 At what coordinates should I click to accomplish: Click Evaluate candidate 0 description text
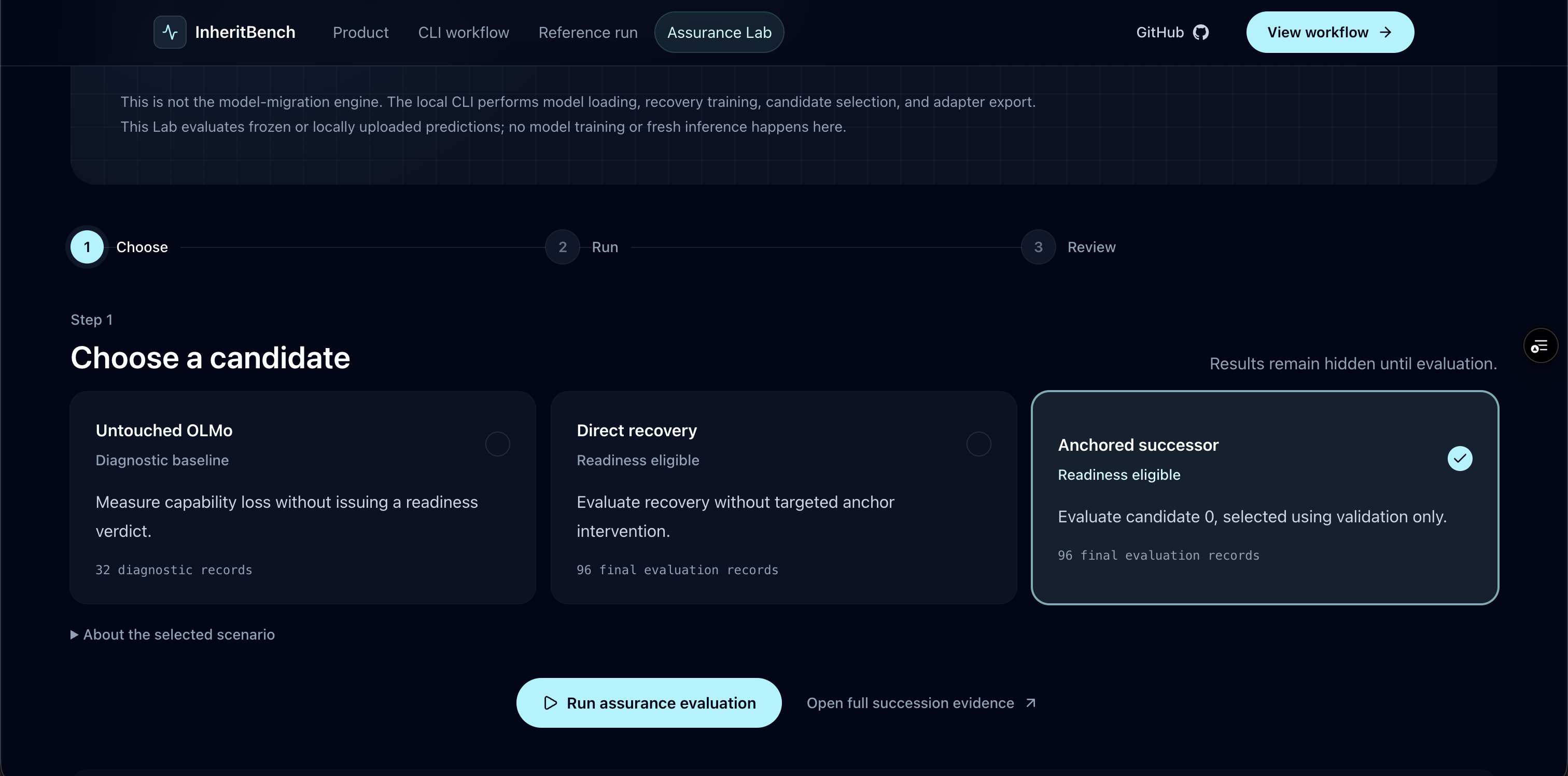(1252, 517)
